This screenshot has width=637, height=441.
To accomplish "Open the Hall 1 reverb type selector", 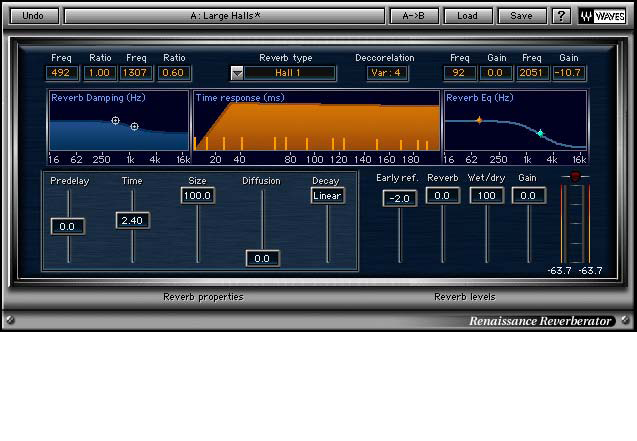I will [292, 73].
